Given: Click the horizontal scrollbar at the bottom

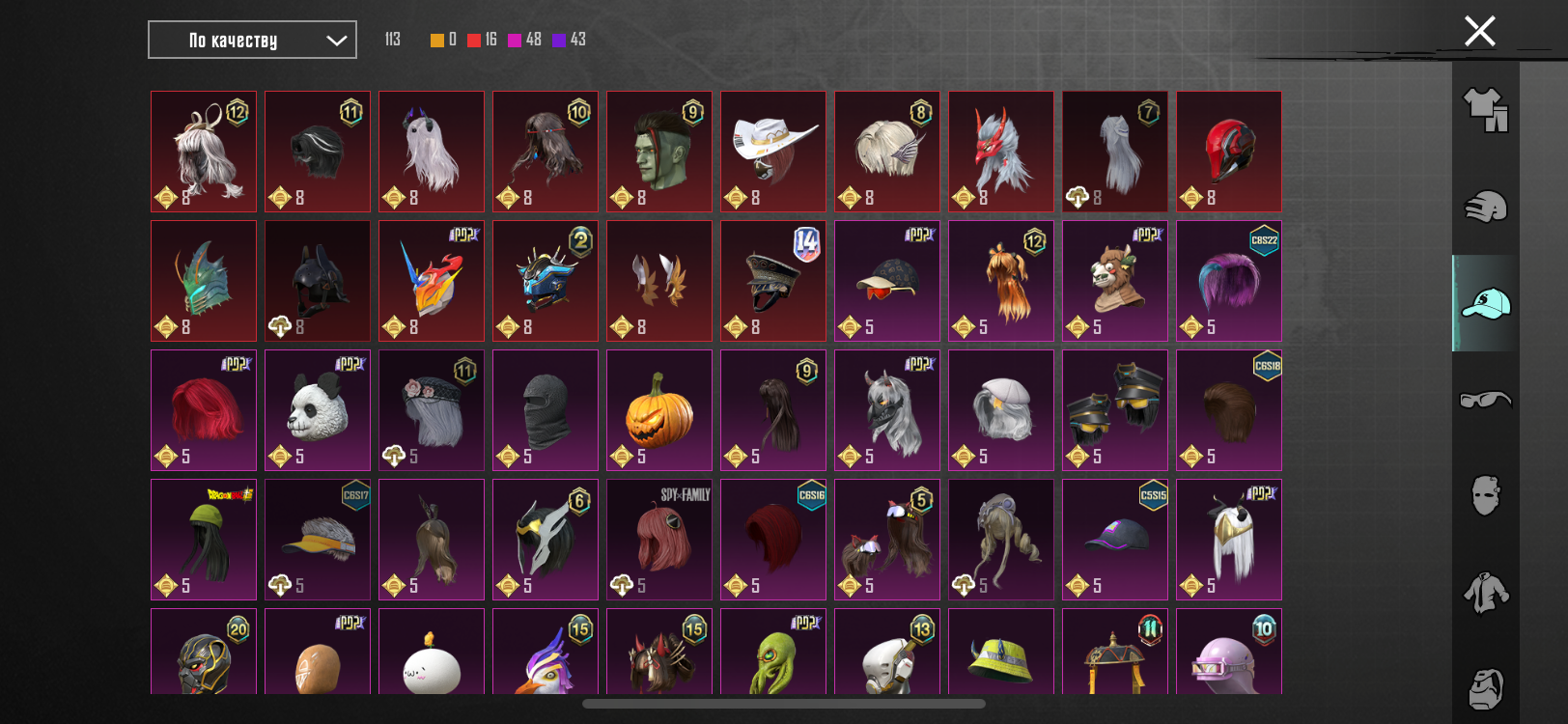Looking at the screenshot, I should (x=784, y=704).
